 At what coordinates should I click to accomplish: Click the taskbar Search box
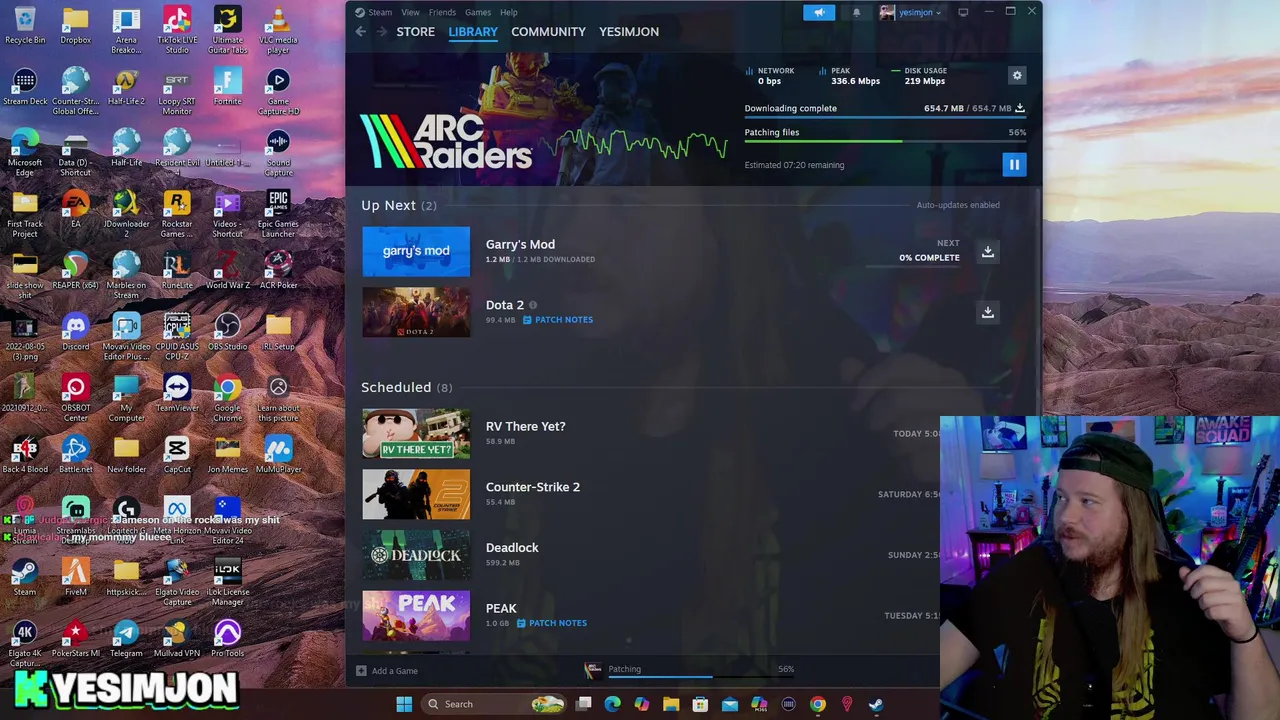point(492,704)
